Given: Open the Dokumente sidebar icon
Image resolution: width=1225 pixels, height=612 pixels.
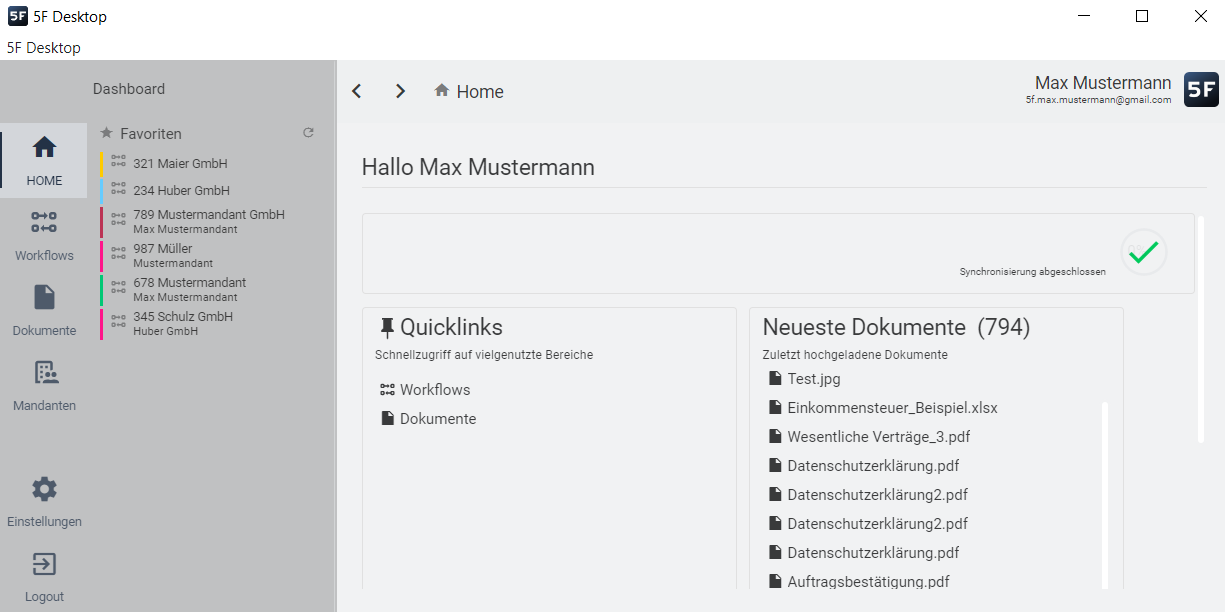Looking at the screenshot, I should click(x=44, y=297).
